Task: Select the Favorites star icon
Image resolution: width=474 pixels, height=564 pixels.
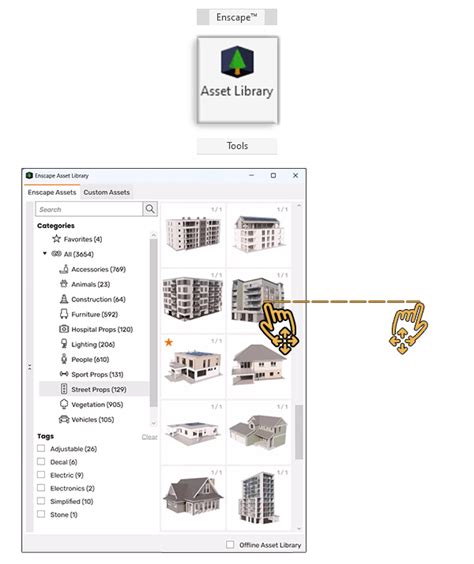Action: pyautogui.click(x=56, y=239)
